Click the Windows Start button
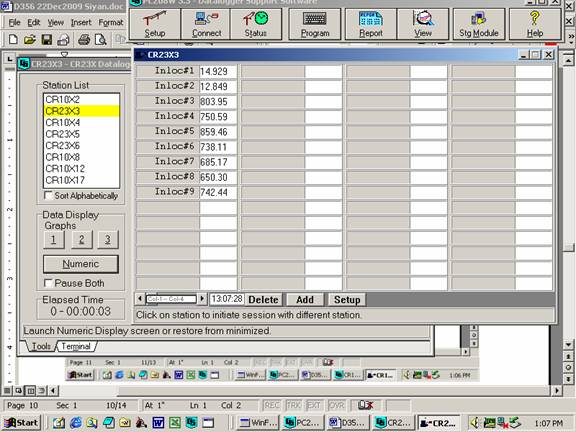 [22, 423]
